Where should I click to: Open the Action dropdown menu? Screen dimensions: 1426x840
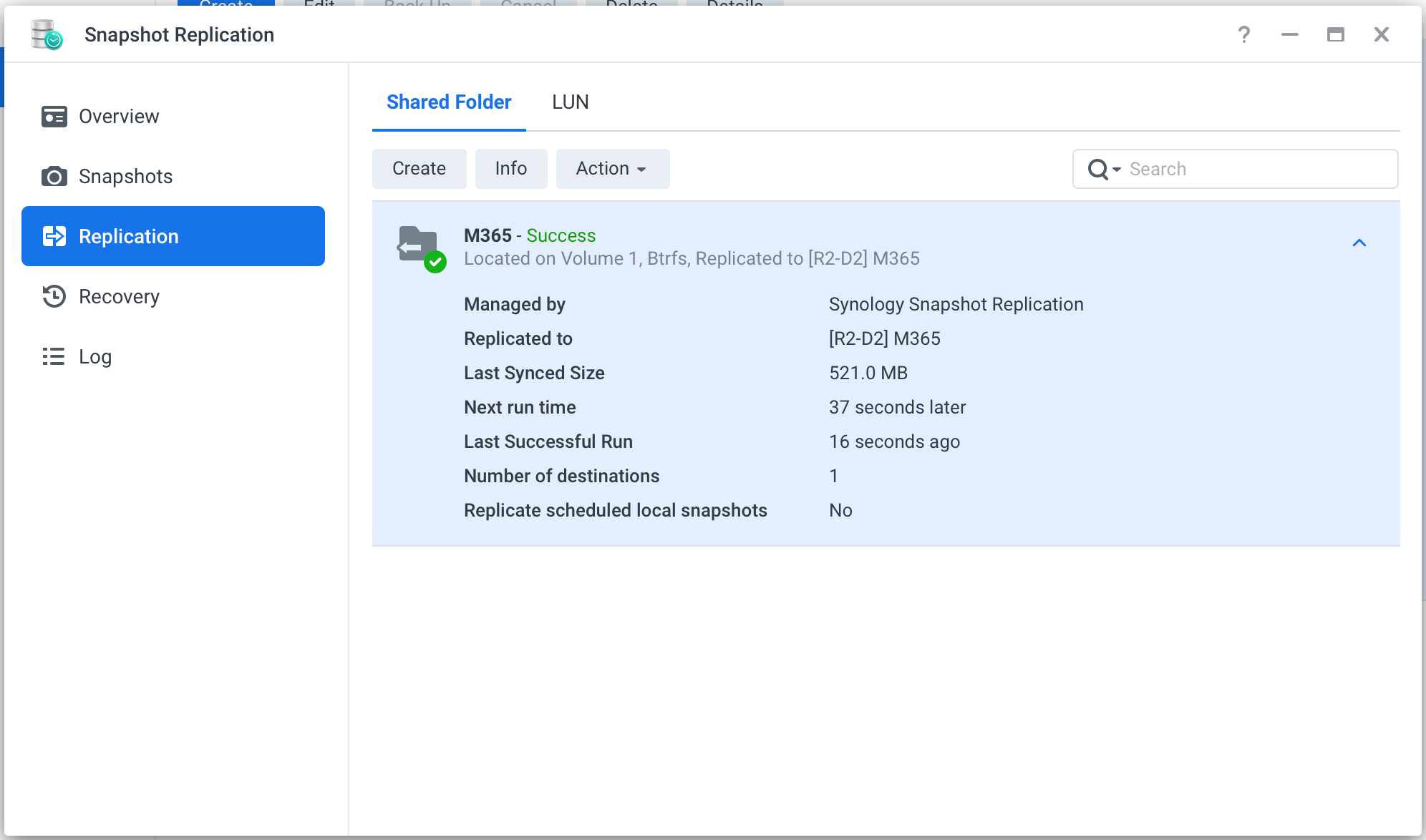(612, 169)
